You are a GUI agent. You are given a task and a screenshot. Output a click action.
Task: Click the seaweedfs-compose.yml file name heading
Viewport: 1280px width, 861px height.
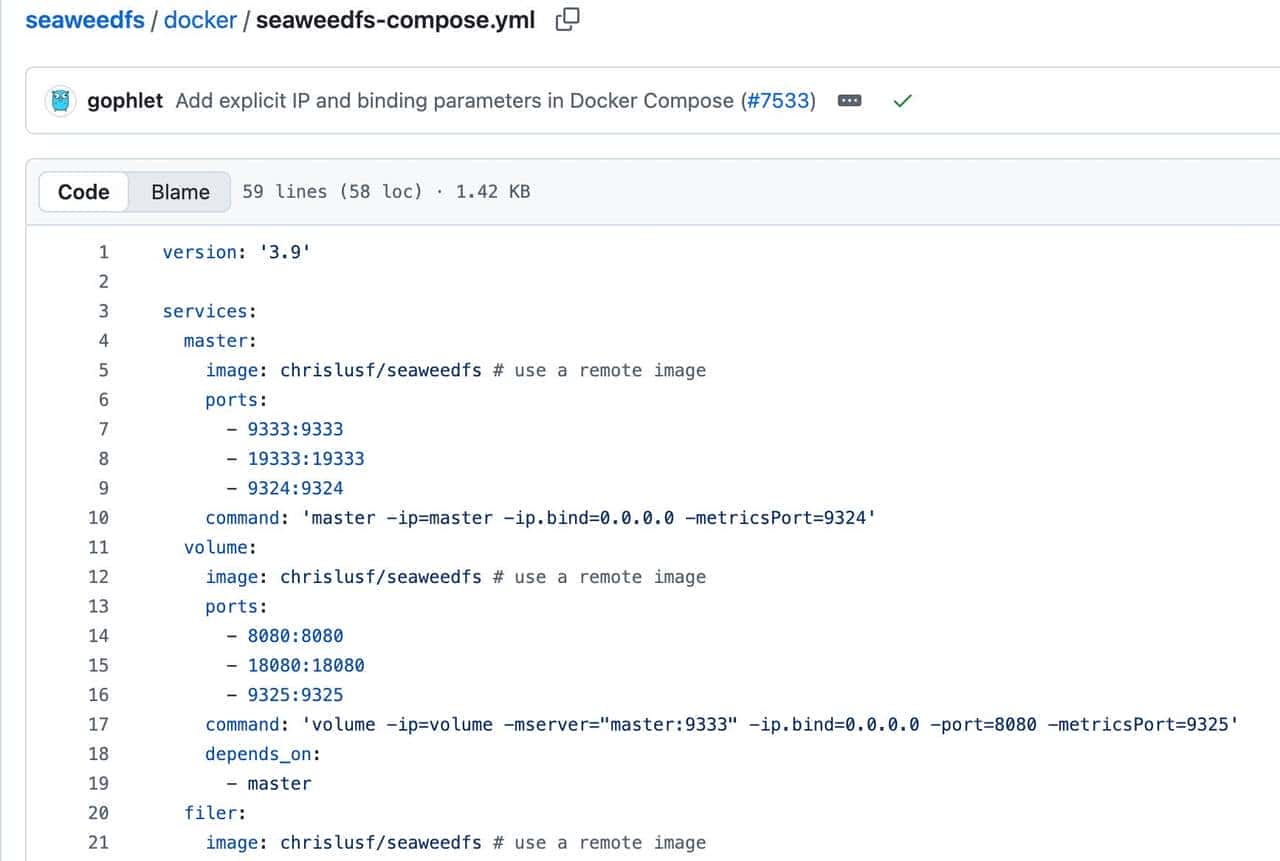(395, 20)
